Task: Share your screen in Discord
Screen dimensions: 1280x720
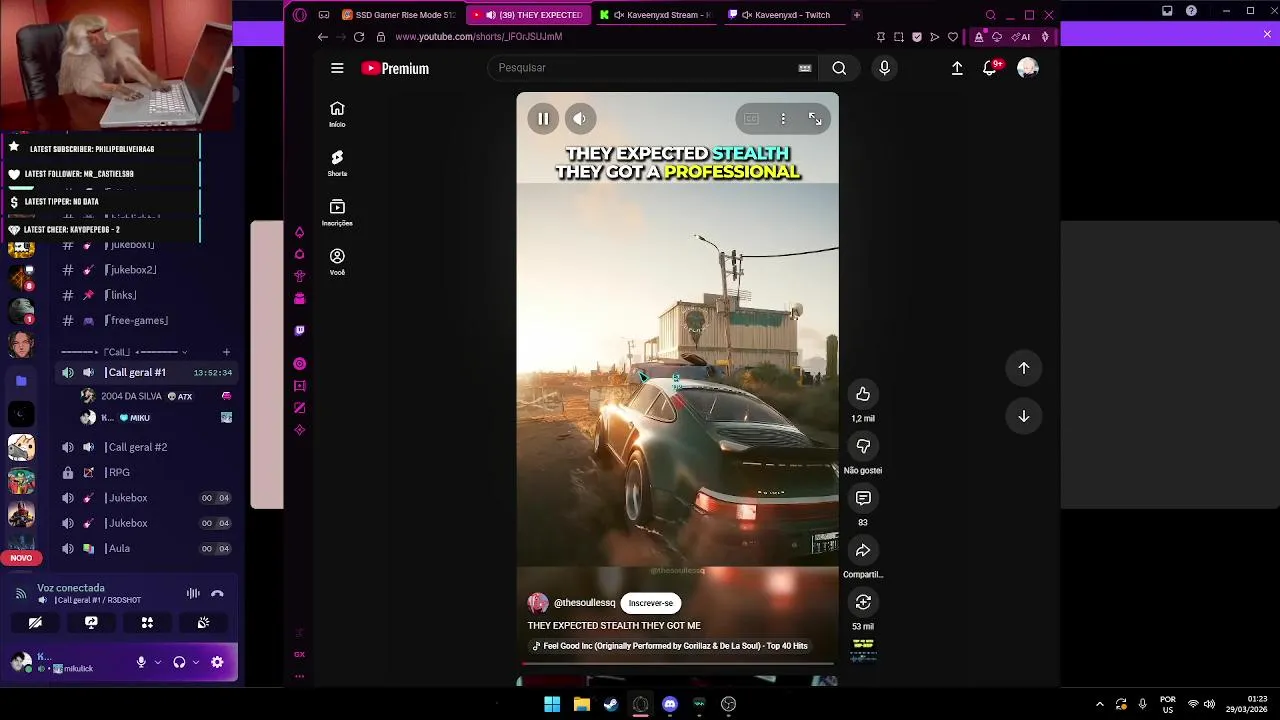Action: tap(91, 623)
